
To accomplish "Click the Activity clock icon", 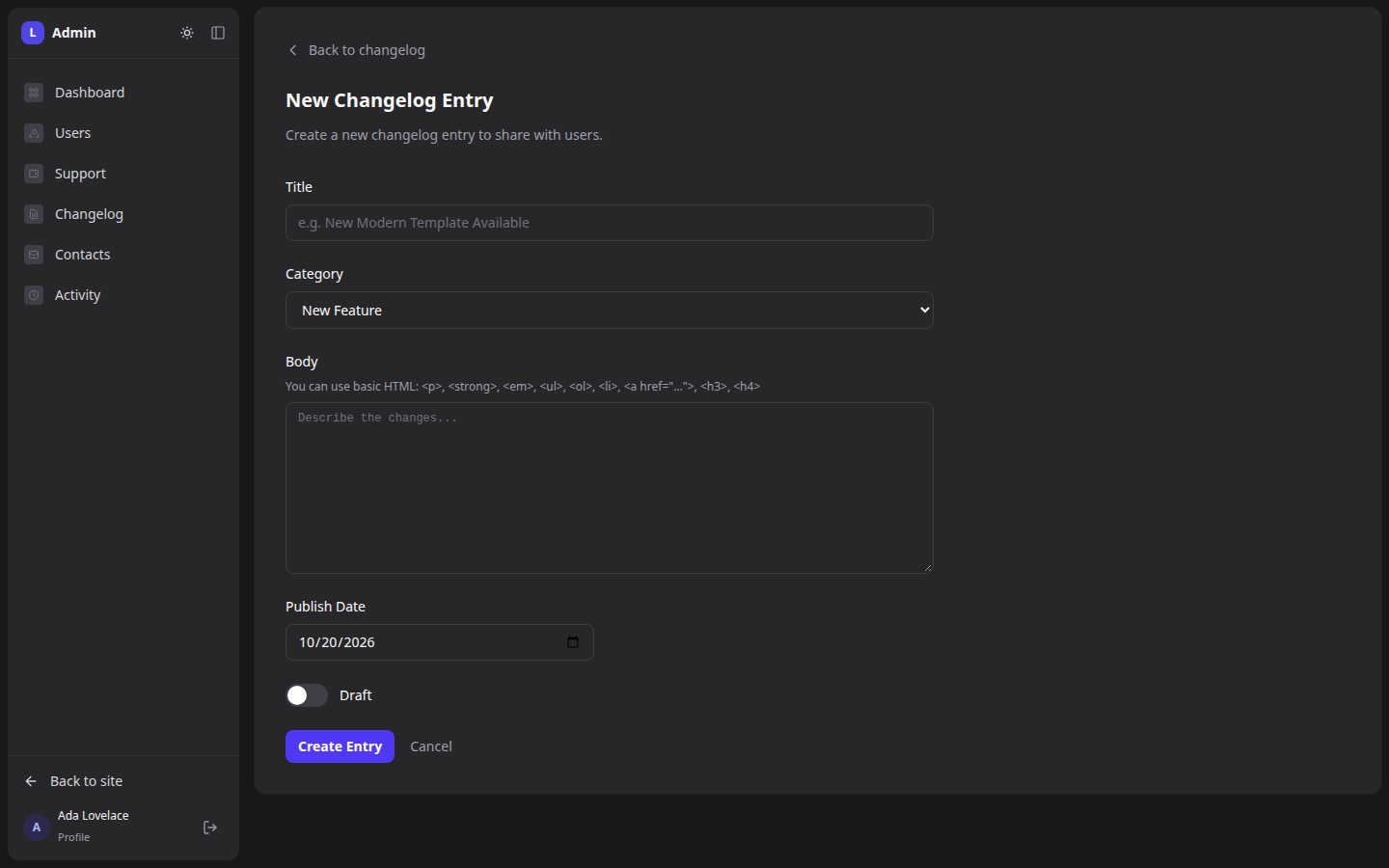I will click(x=34, y=295).
